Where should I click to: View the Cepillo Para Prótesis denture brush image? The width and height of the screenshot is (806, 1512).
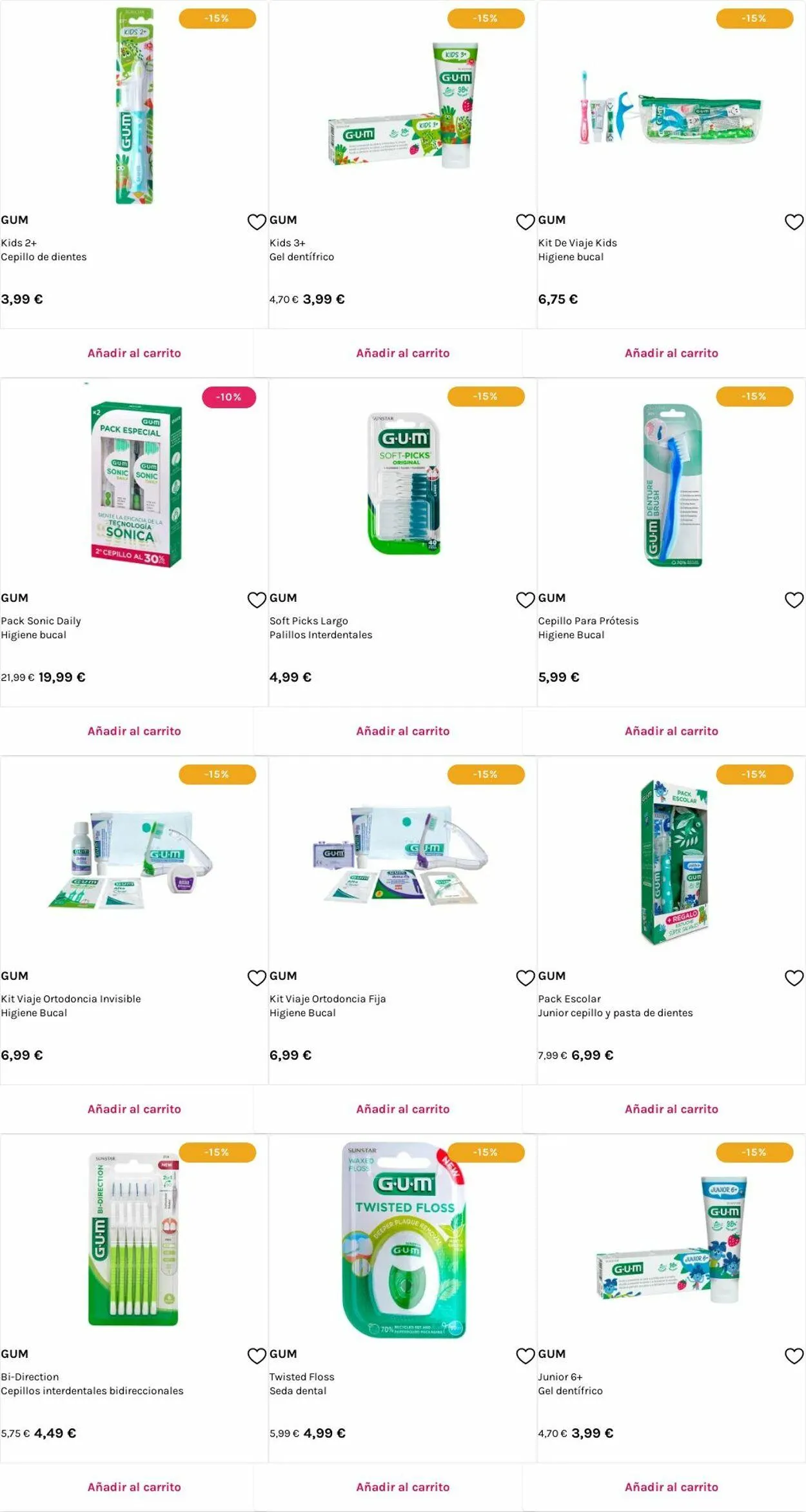tap(673, 486)
